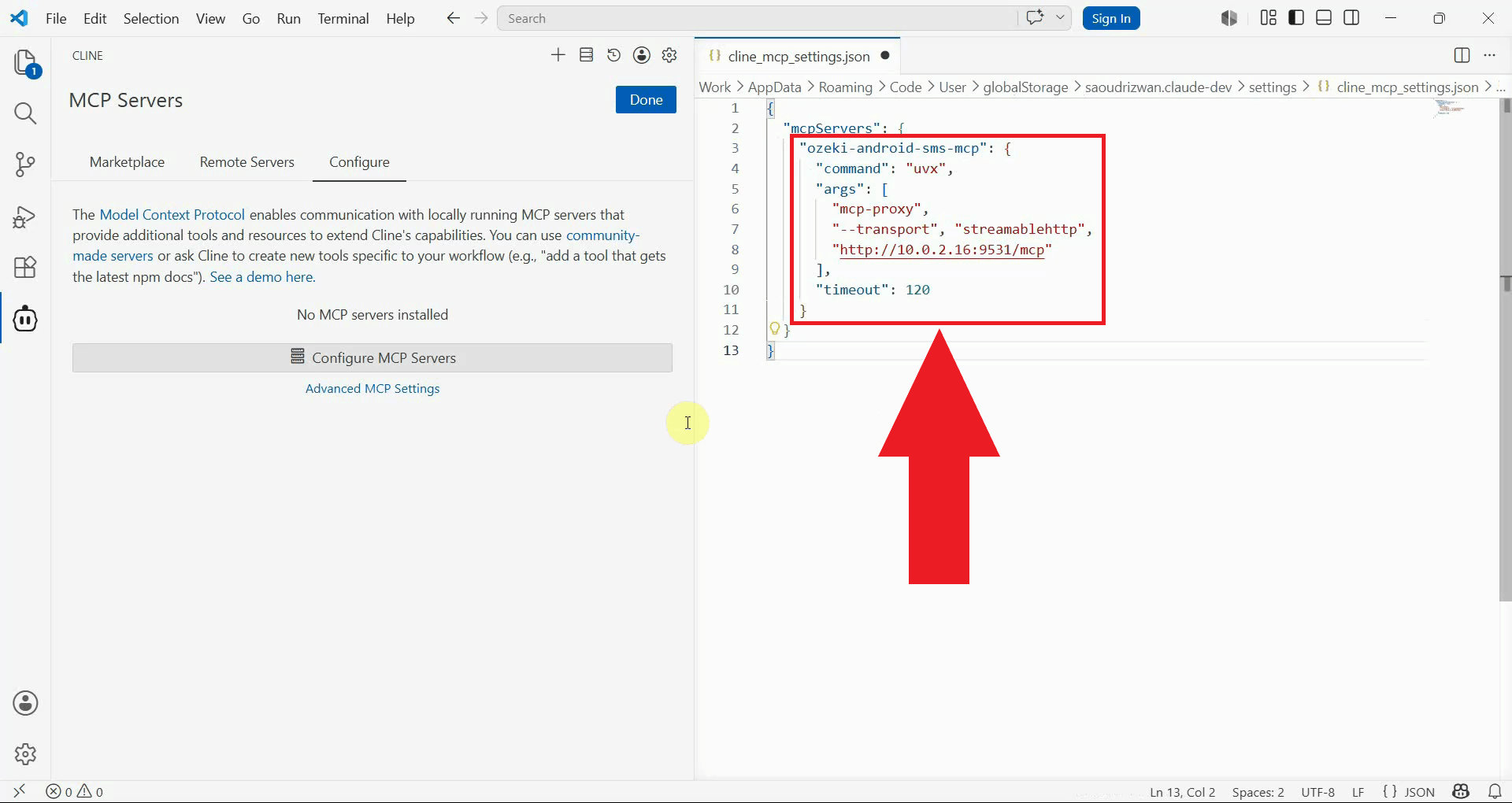Open remote window indicator in status bar
Screen dimensions: 1512x803
pyautogui.click(x=20, y=791)
